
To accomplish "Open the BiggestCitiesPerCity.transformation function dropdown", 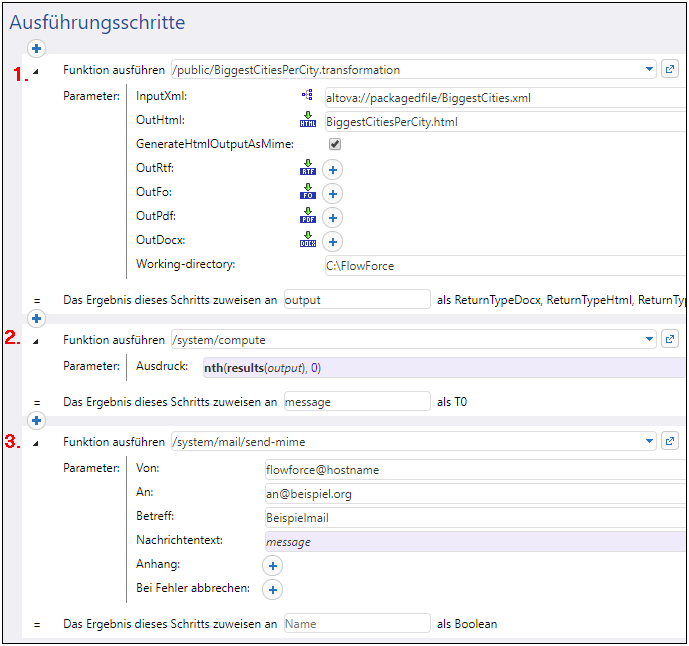I will tap(649, 70).
